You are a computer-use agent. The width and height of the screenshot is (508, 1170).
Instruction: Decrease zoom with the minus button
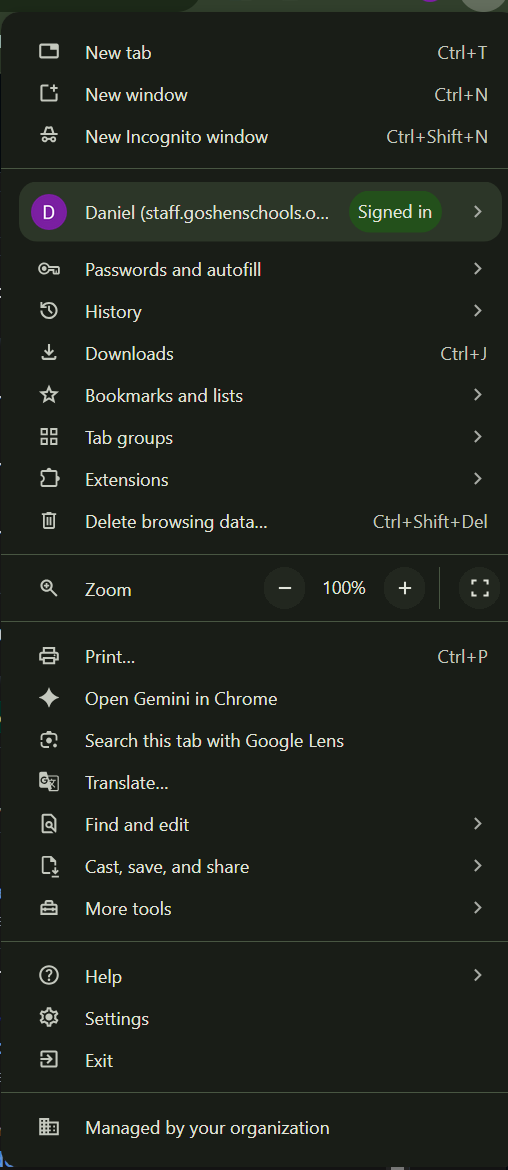(x=284, y=588)
